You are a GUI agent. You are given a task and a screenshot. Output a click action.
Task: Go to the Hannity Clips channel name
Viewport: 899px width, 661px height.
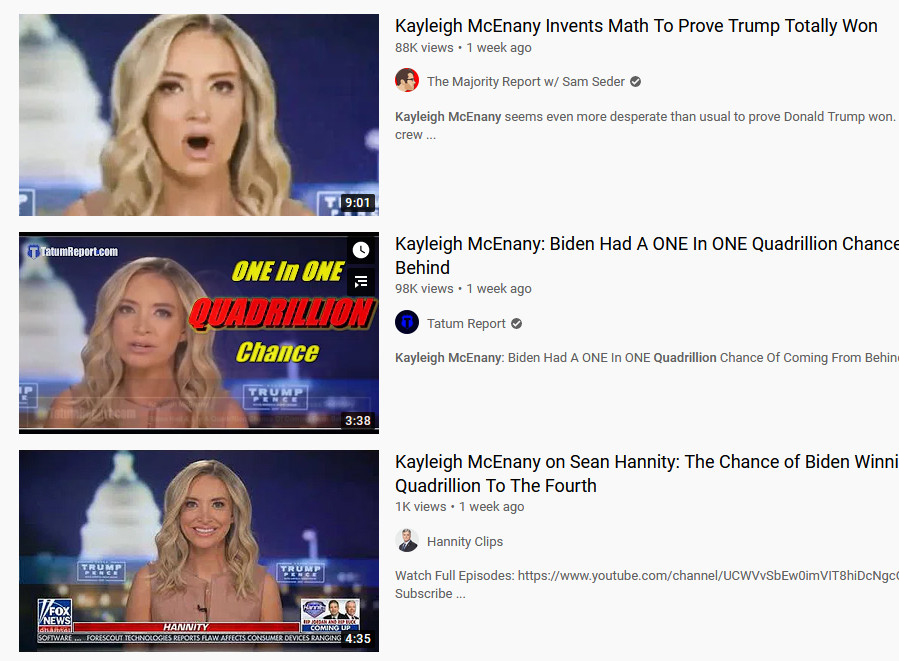coord(465,542)
